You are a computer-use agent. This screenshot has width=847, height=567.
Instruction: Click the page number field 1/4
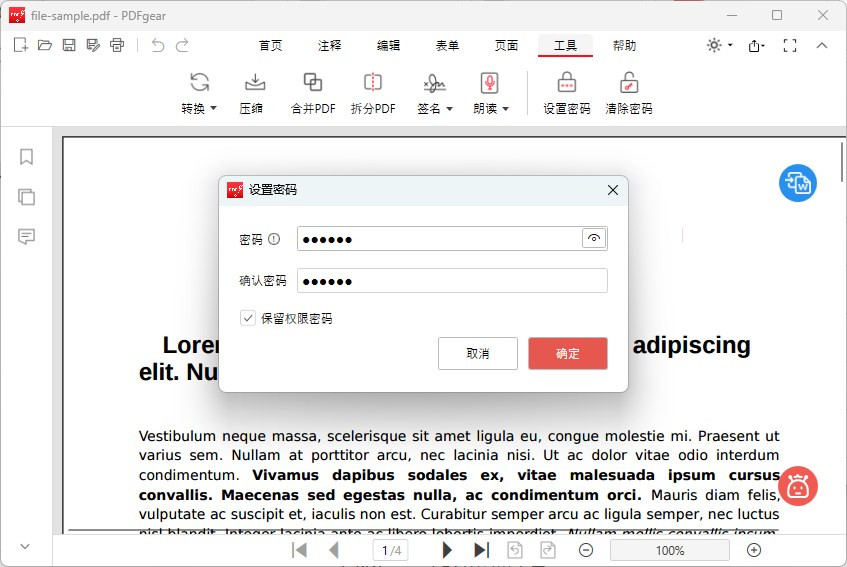(391, 550)
